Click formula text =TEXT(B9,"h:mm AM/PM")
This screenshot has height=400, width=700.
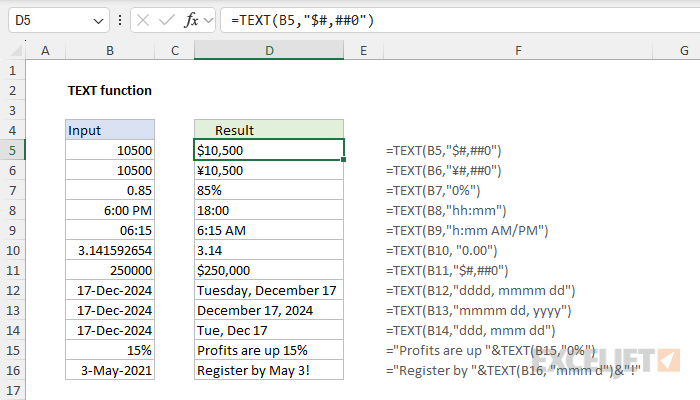pyautogui.click(x=467, y=230)
